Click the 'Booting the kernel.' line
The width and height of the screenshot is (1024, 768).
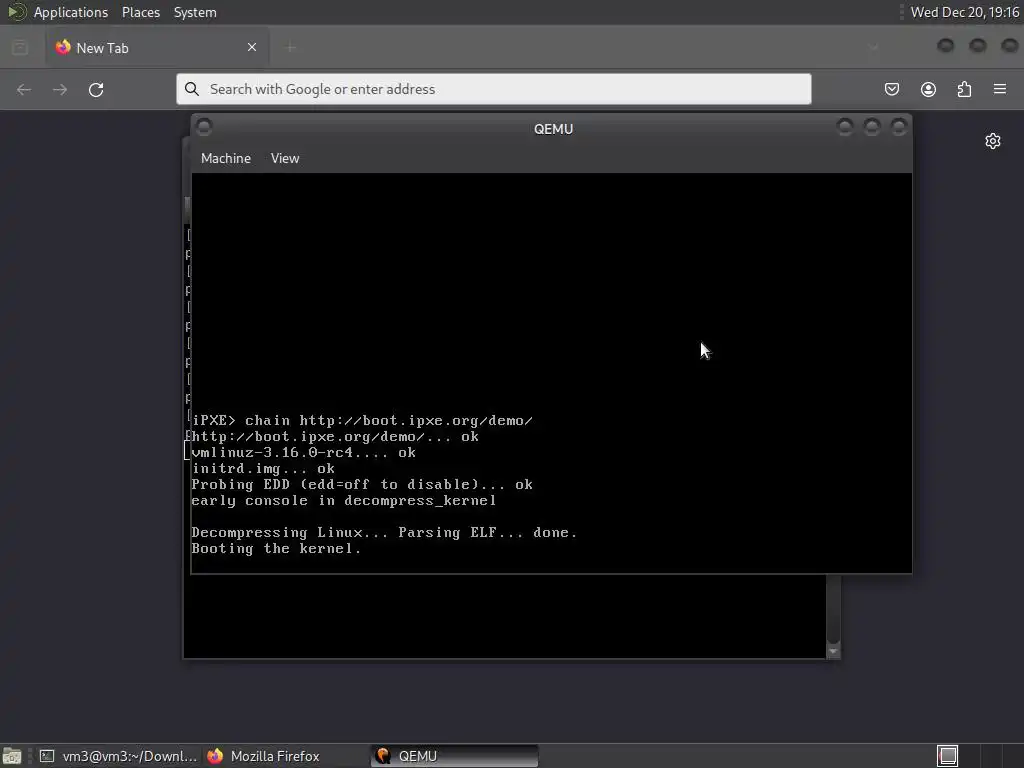tap(276, 549)
